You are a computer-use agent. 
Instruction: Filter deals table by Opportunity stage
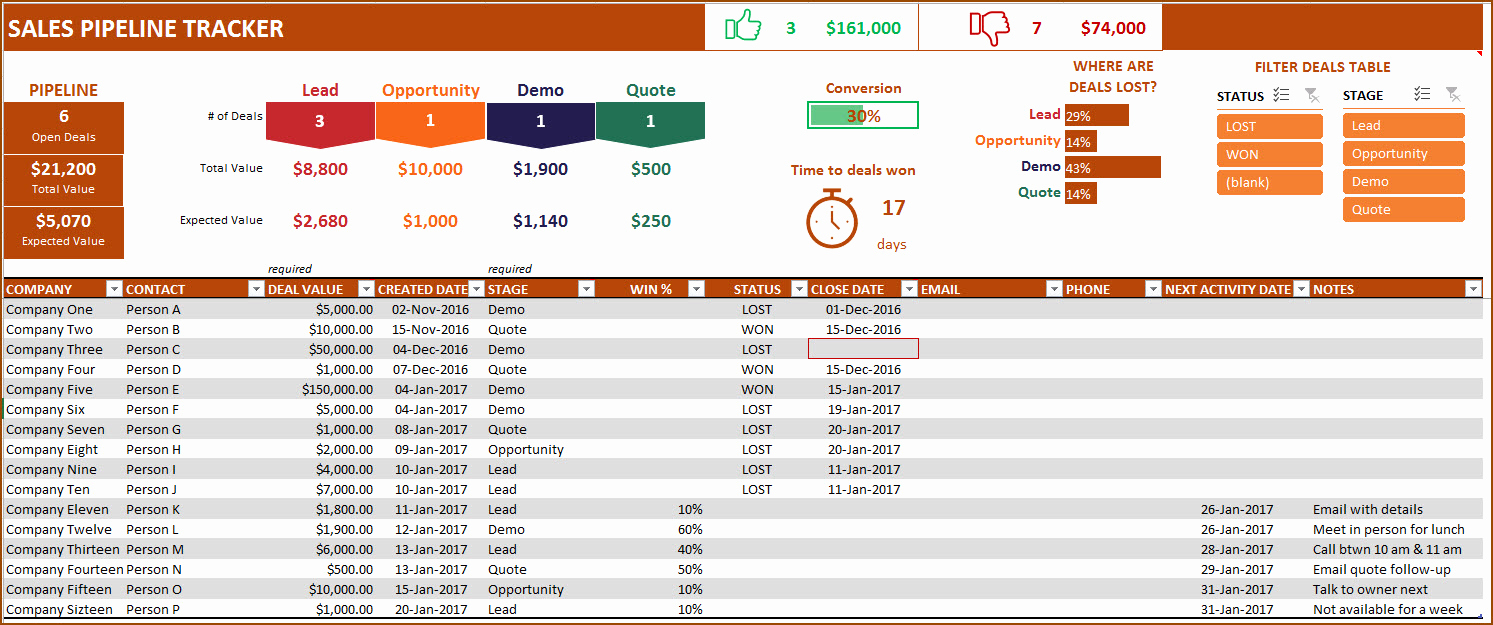click(x=1404, y=153)
